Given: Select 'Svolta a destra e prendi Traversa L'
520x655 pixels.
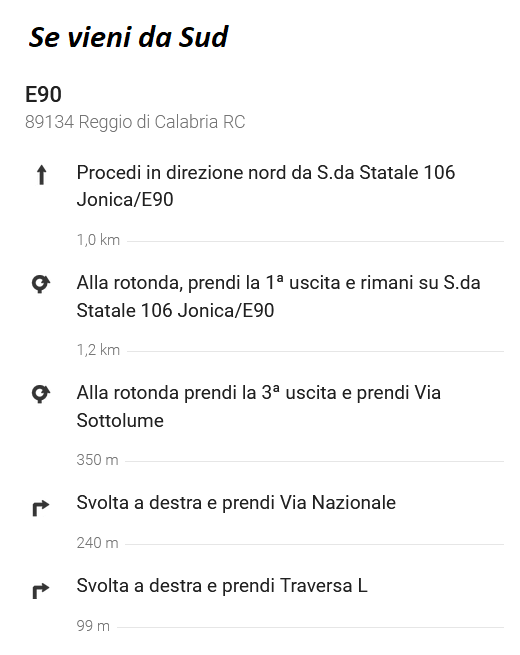Looking at the screenshot, I should click(222, 586).
